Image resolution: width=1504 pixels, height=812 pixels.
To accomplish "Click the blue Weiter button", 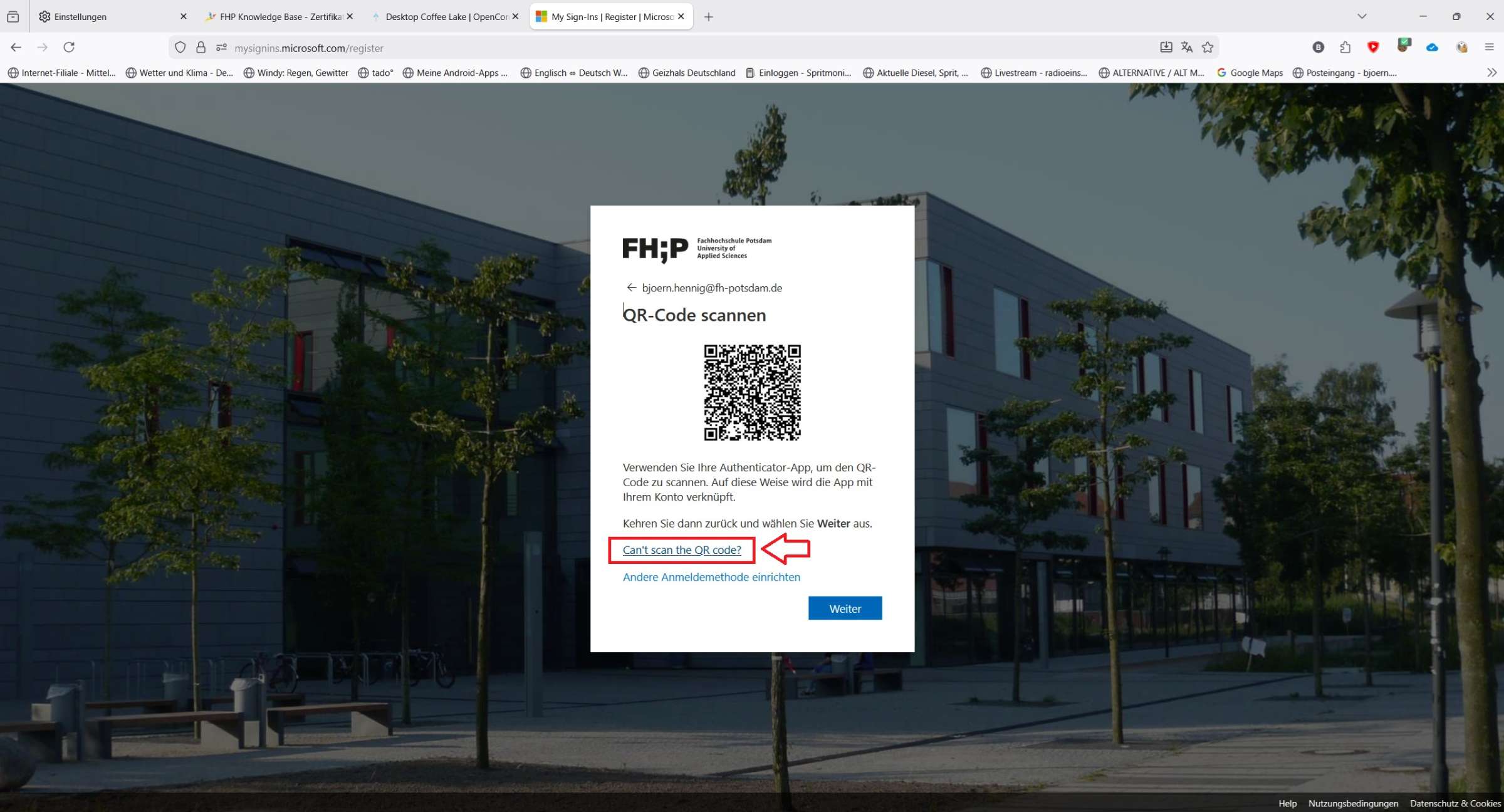I will (x=845, y=608).
